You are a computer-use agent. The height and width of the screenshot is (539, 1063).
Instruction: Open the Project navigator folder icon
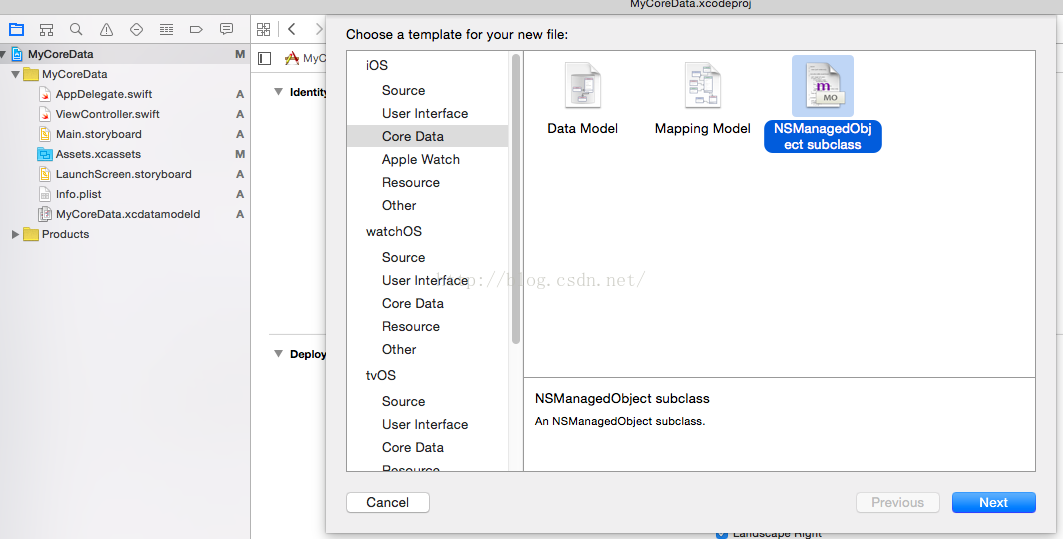point(16,29)
